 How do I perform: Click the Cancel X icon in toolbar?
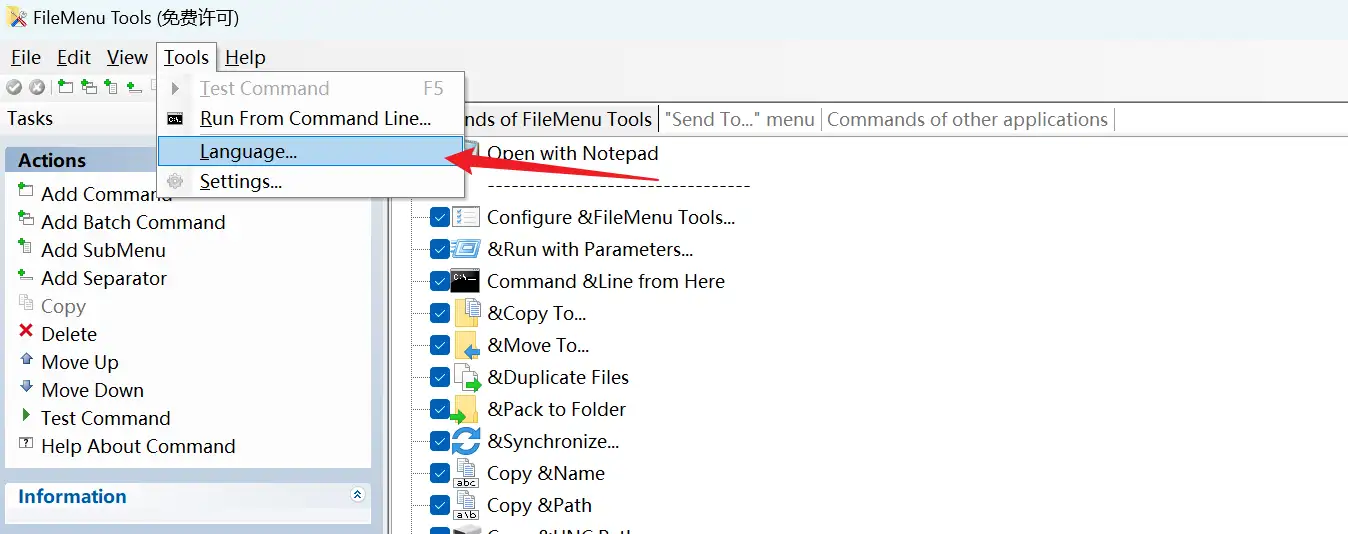pyautogui.click(x=37, y=87)
